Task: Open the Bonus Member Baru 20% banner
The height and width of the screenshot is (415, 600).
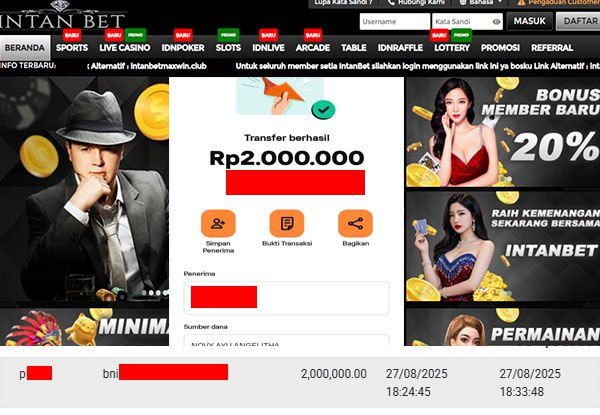Action: (x=503, y=132)
